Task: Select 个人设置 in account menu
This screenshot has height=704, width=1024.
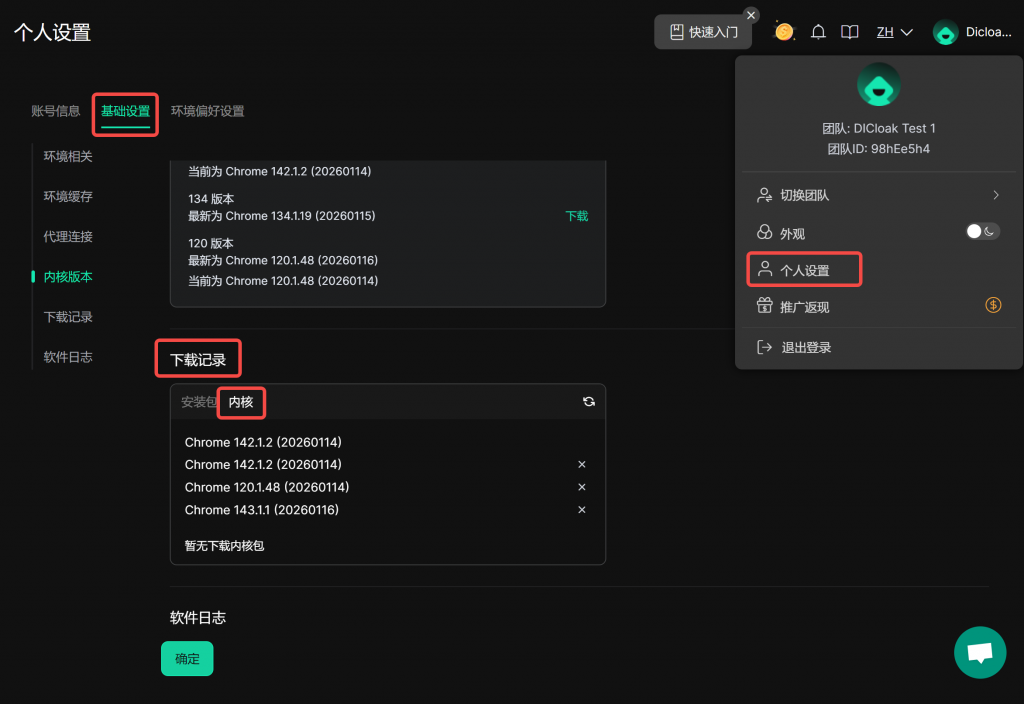Action: coord(804,270)
